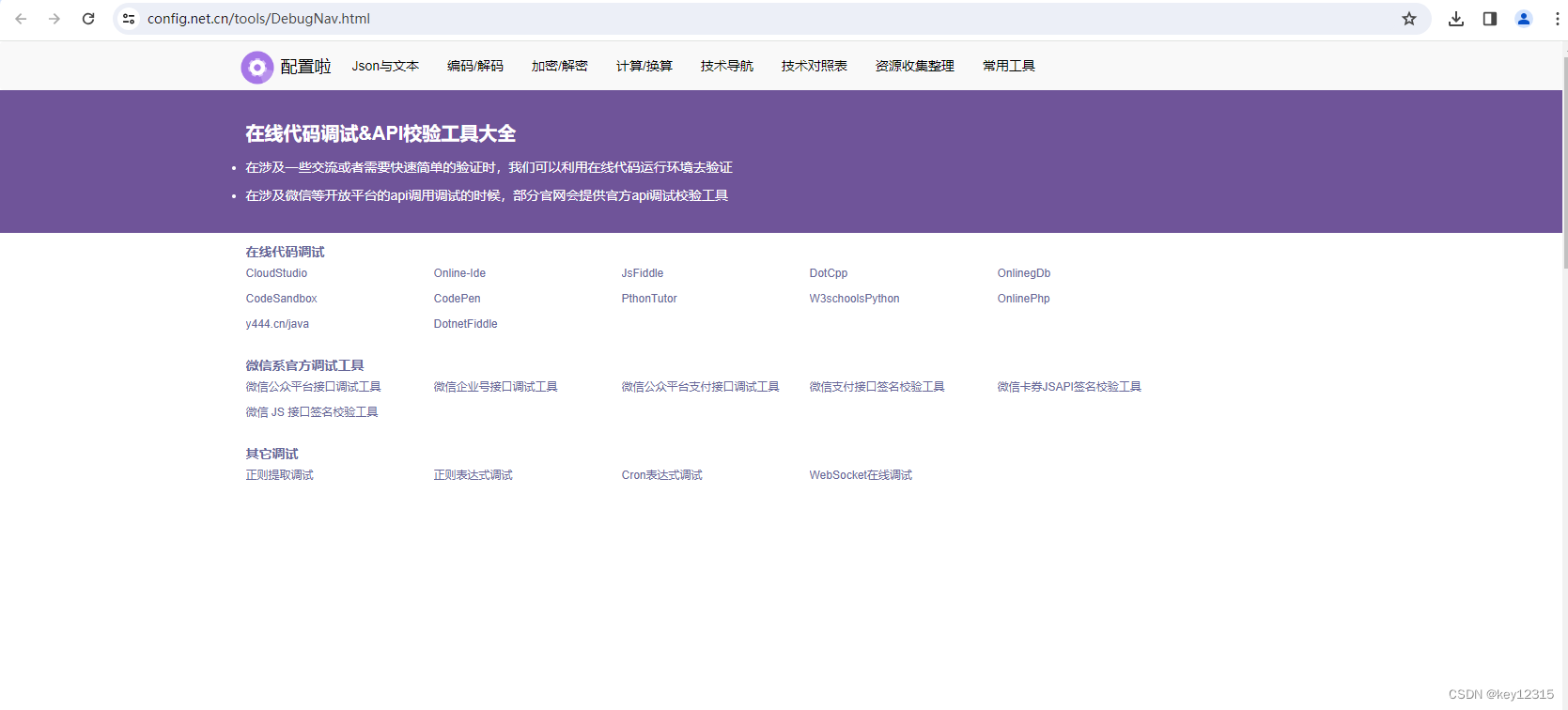Open the y444.cn/java link
The image size is (1568, 710).
(x=277, y=324)
